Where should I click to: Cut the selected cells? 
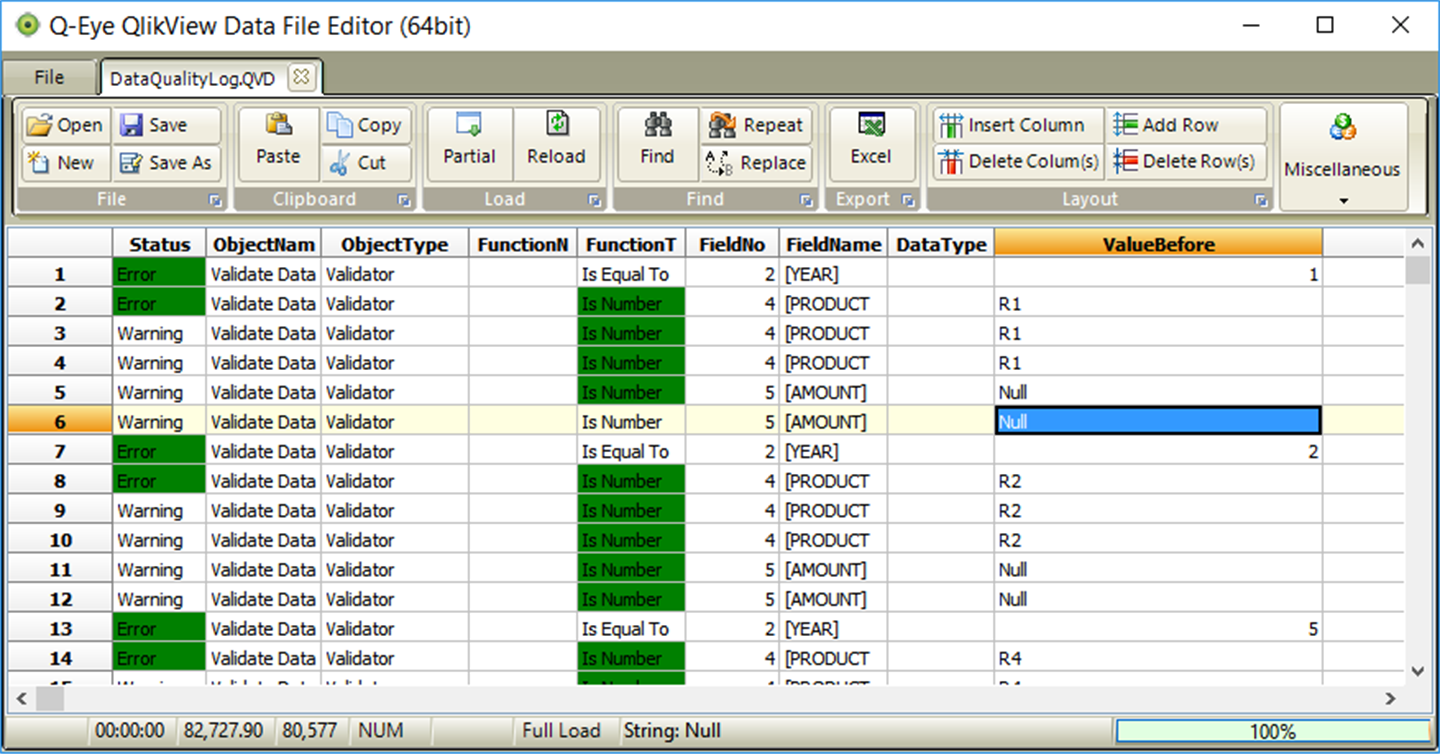point(366,163)
